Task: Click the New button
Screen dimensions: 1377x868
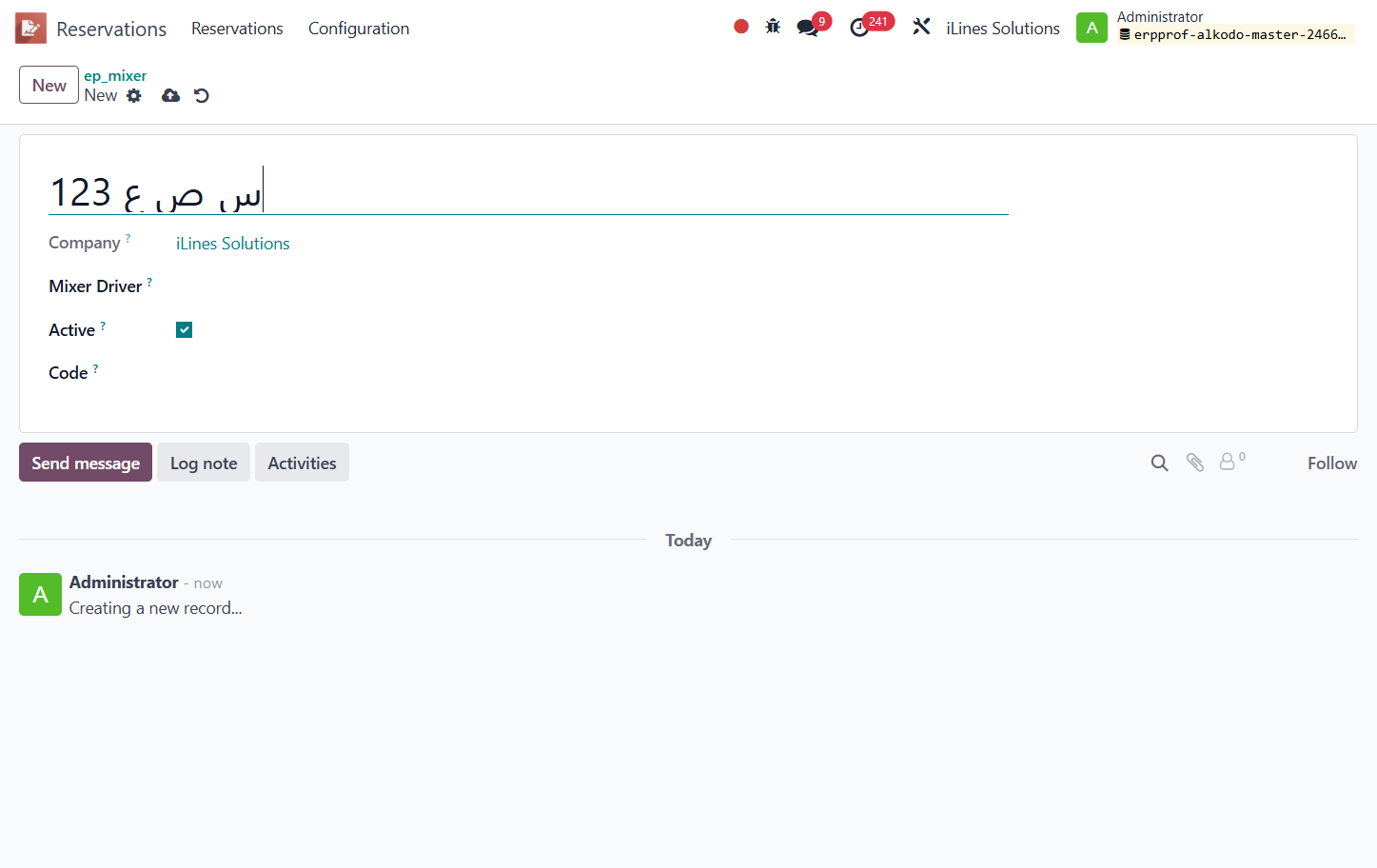Action: pyautogui.click(x=49, y=85)
